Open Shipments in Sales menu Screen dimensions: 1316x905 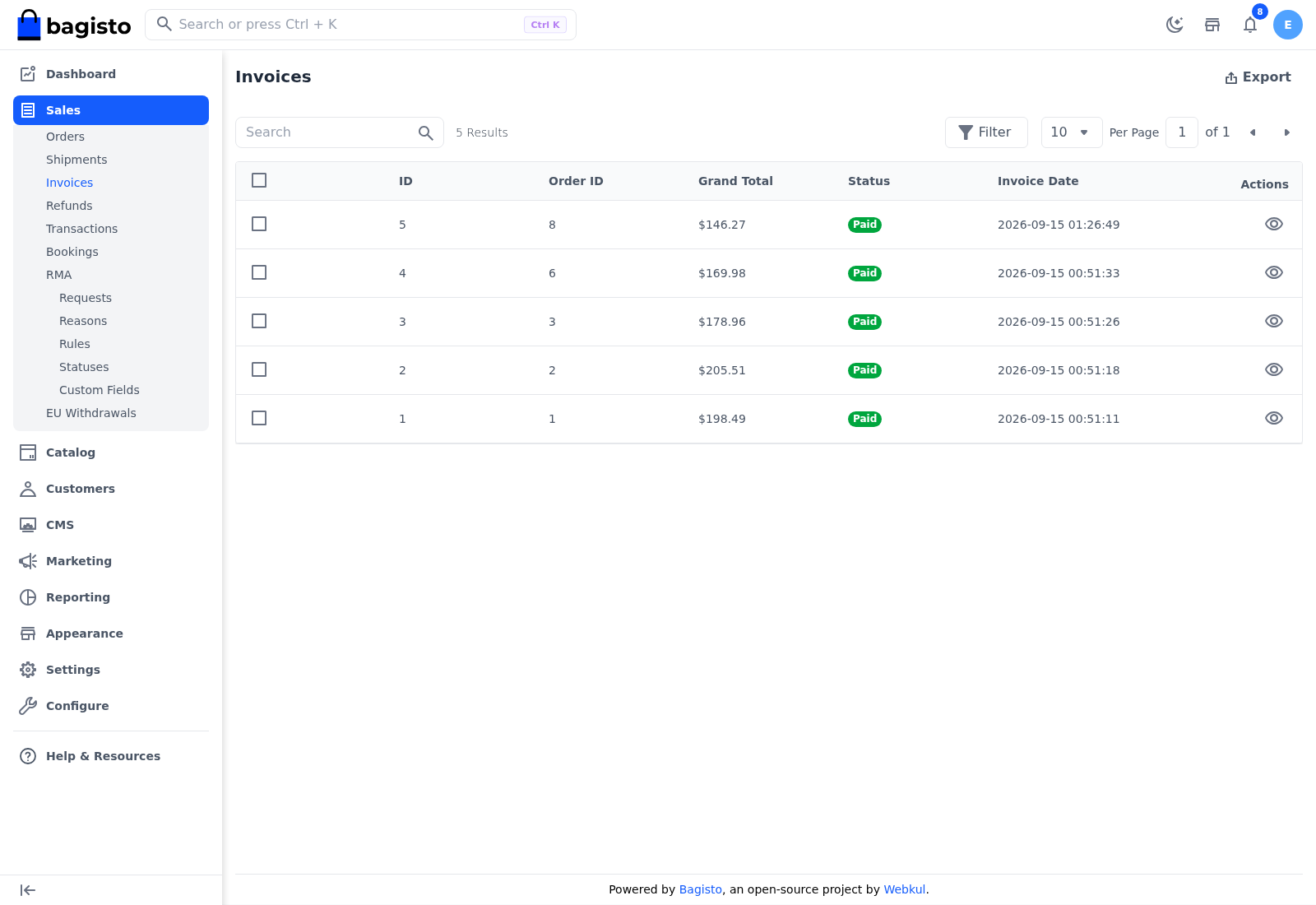pos(76,160)
